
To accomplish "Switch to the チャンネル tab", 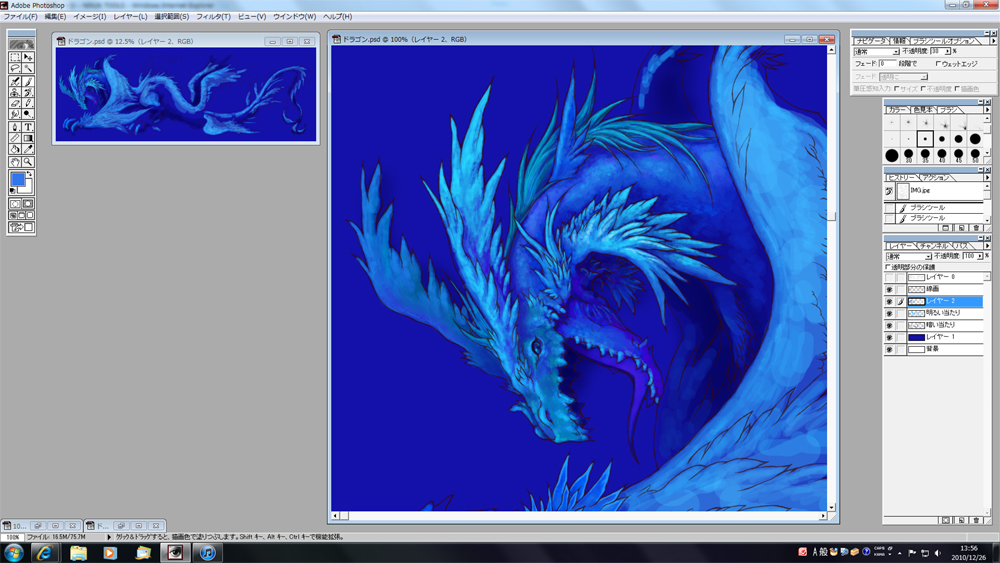I will 933,245.
